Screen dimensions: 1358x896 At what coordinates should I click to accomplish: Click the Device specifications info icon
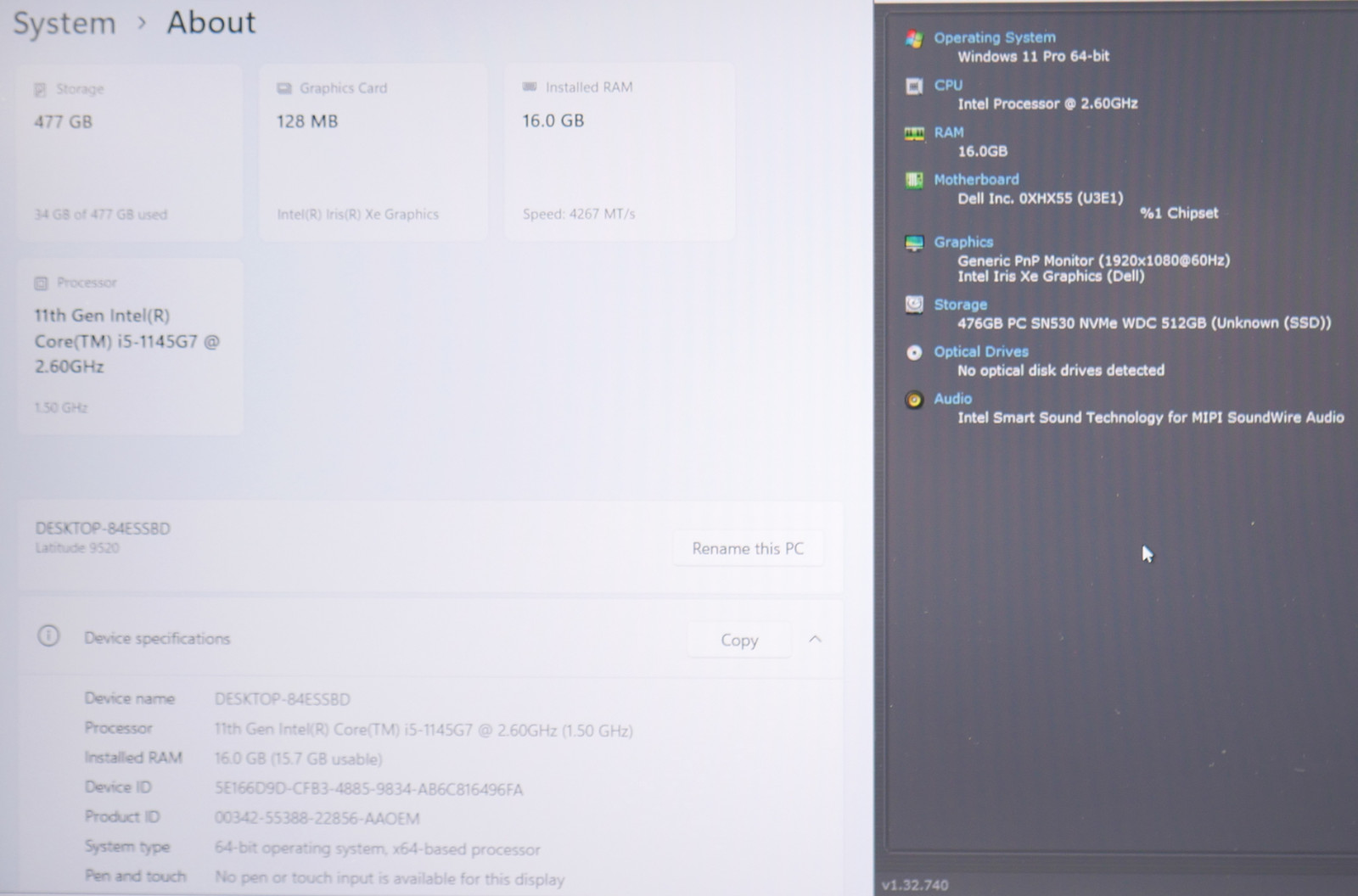pyautogui.click(x=48, y=636)
